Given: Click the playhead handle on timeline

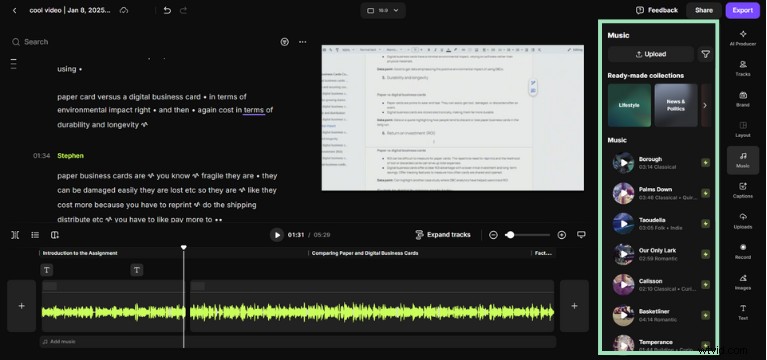Looking at the screenshot, I should click(x=184, y=248).
